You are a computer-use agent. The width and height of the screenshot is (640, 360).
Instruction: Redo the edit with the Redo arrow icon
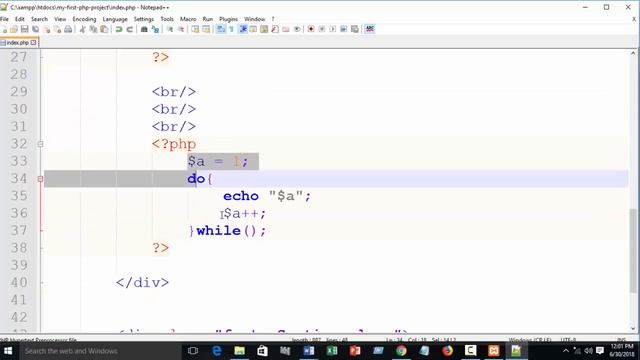point(130,29)
